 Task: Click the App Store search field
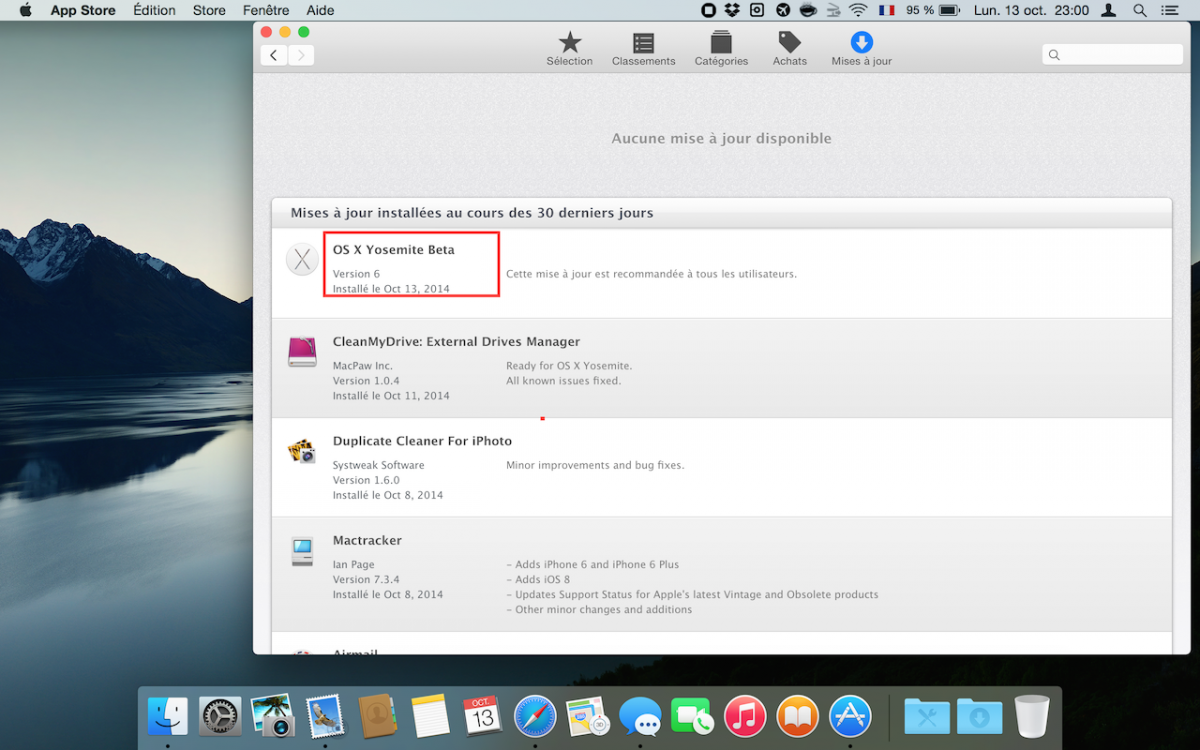coord(1112,55)
